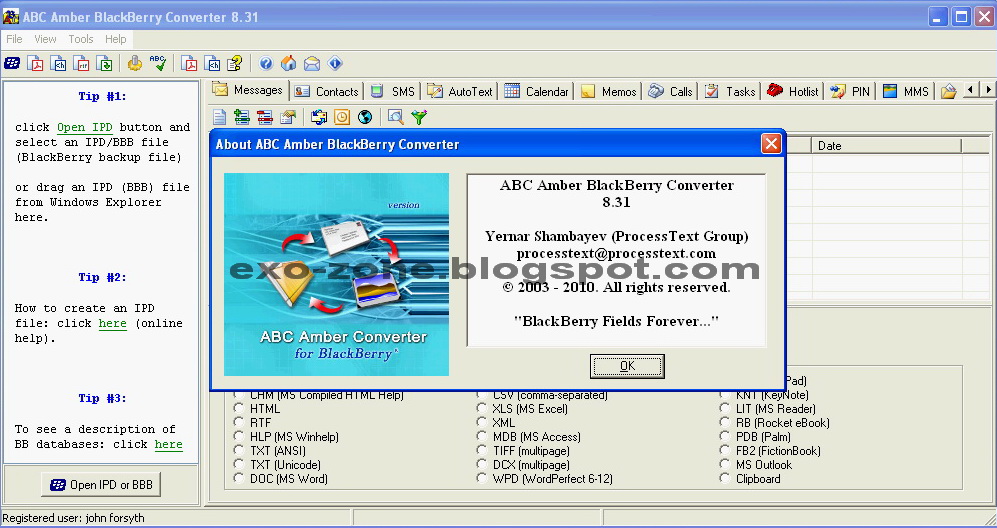Choose the XML format radio button

tap(481, 423)
